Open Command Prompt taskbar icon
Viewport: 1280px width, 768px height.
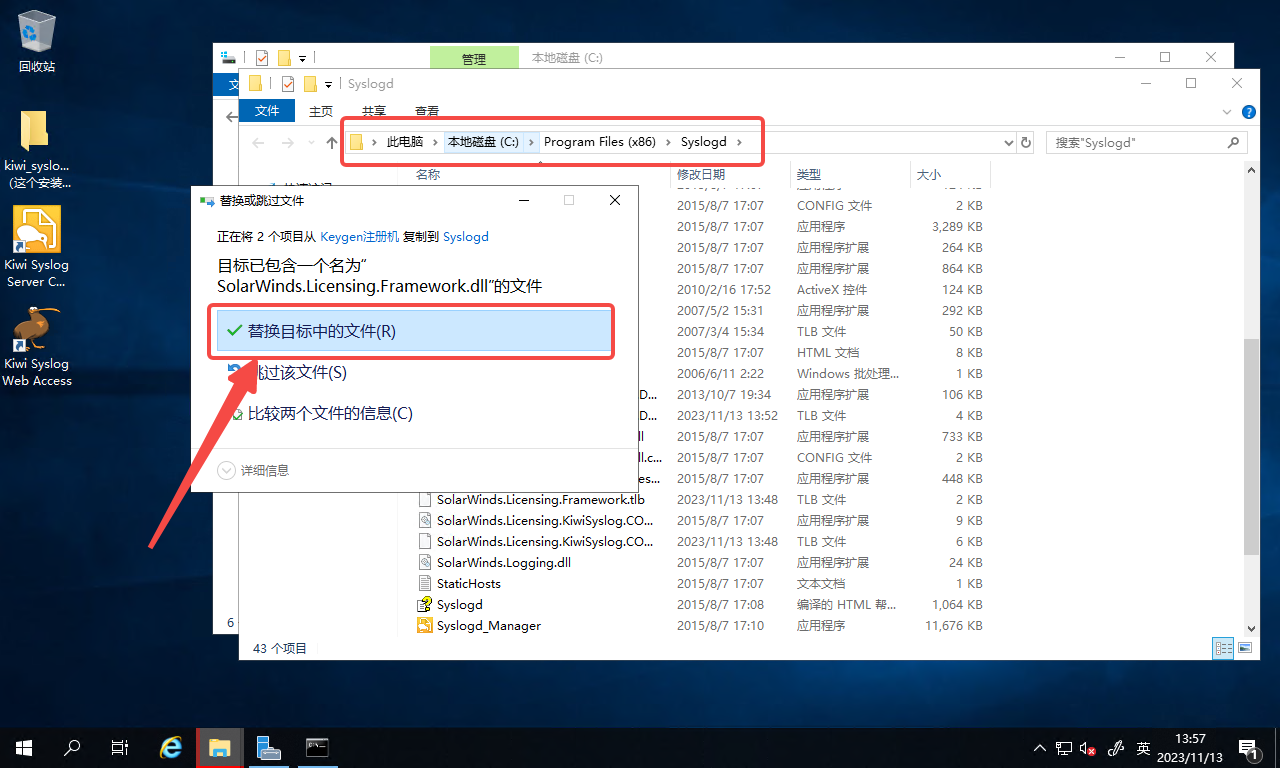pyautogui.click(x=317, y=747)
